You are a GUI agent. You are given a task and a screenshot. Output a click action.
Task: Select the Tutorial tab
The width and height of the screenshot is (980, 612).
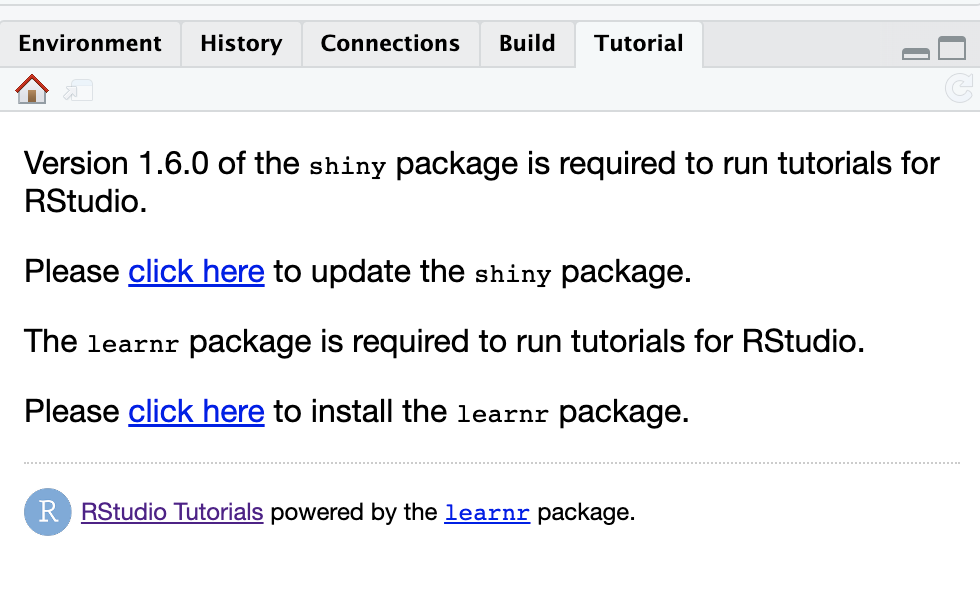638,43
